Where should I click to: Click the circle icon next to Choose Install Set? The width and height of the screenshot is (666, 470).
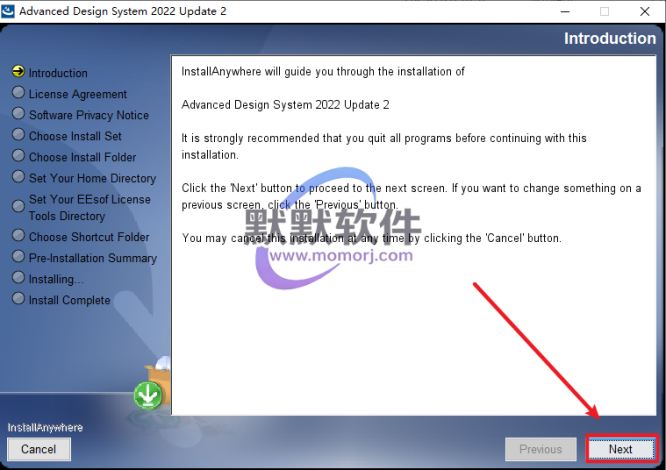(18, 135)
